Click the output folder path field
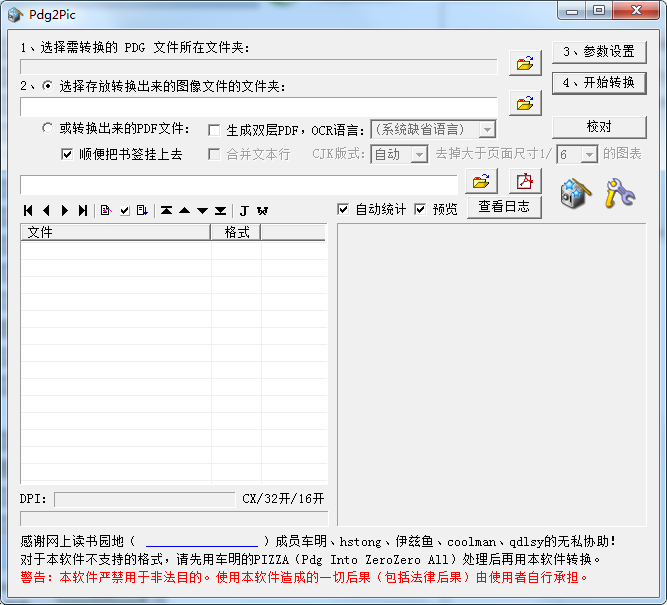667x605 pixels. pyautogui.click(x=259, y=106)
